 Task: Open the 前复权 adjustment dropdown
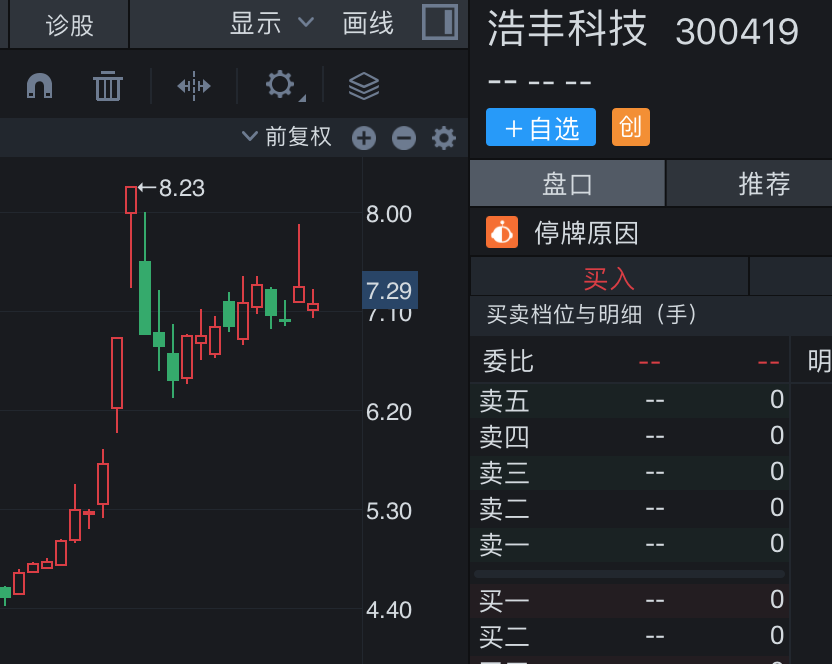click(x=286, y=137)
